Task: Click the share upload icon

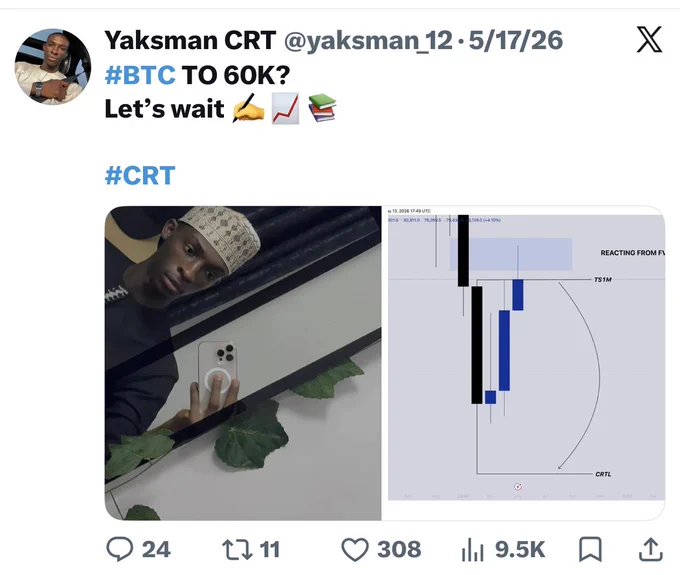Action: (x=651, y=549)
